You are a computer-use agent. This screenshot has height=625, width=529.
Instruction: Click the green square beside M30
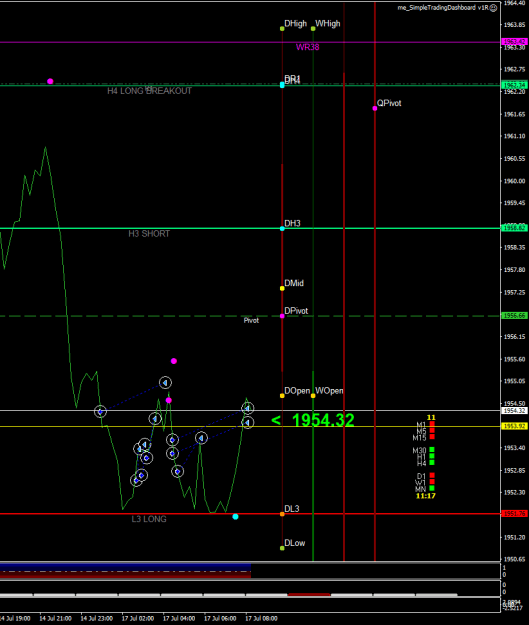click(x=432, y=450)
